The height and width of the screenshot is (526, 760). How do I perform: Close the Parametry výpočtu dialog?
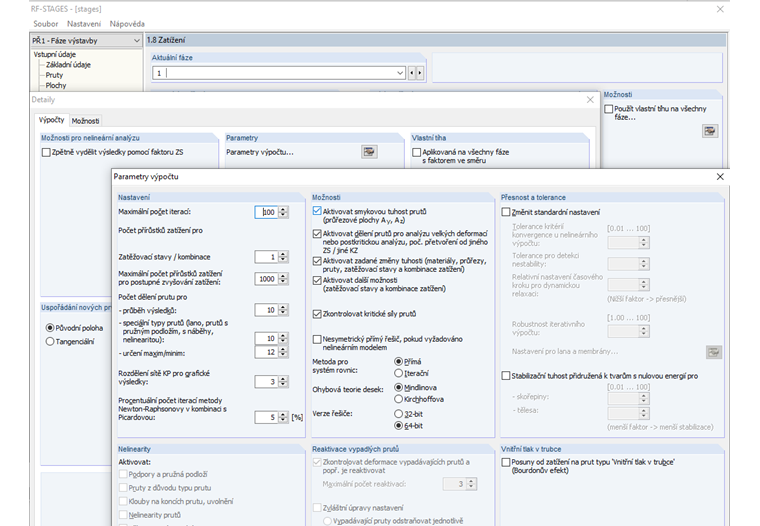[x=720, y=177]
